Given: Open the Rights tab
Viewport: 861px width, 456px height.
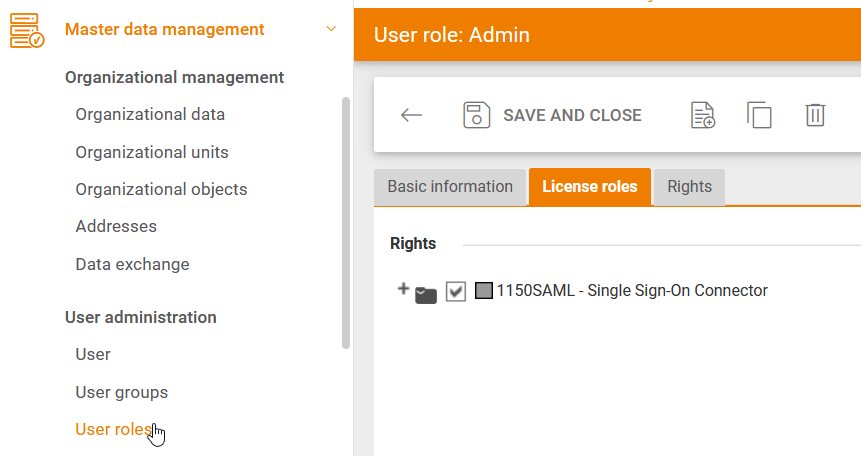Looking at the screenshot, I should [689, 187].
